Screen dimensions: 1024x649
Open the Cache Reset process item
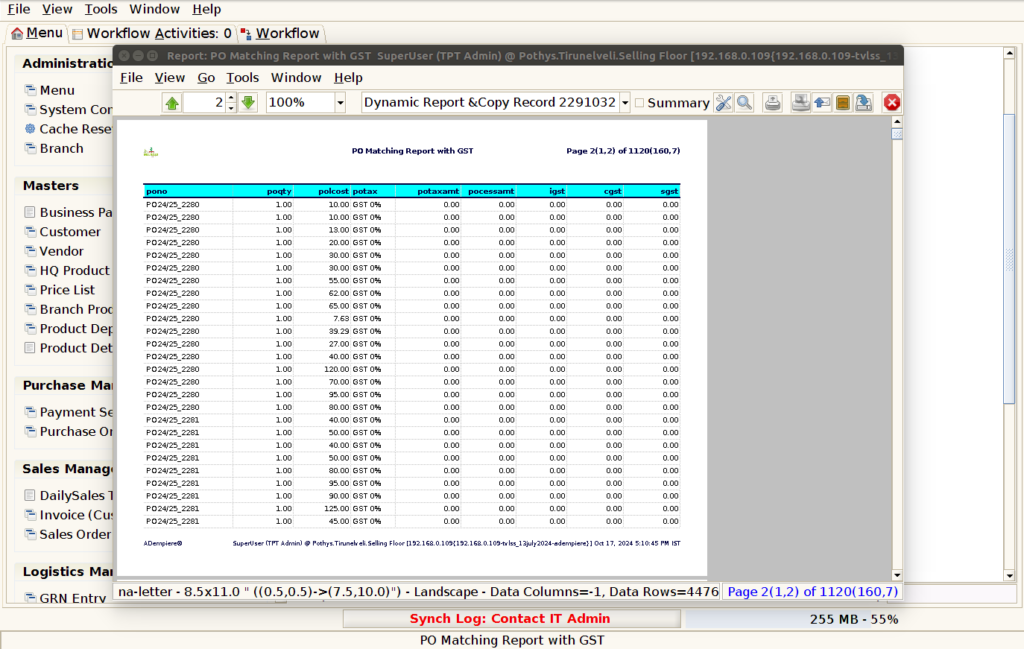click(x=68, y=129)
